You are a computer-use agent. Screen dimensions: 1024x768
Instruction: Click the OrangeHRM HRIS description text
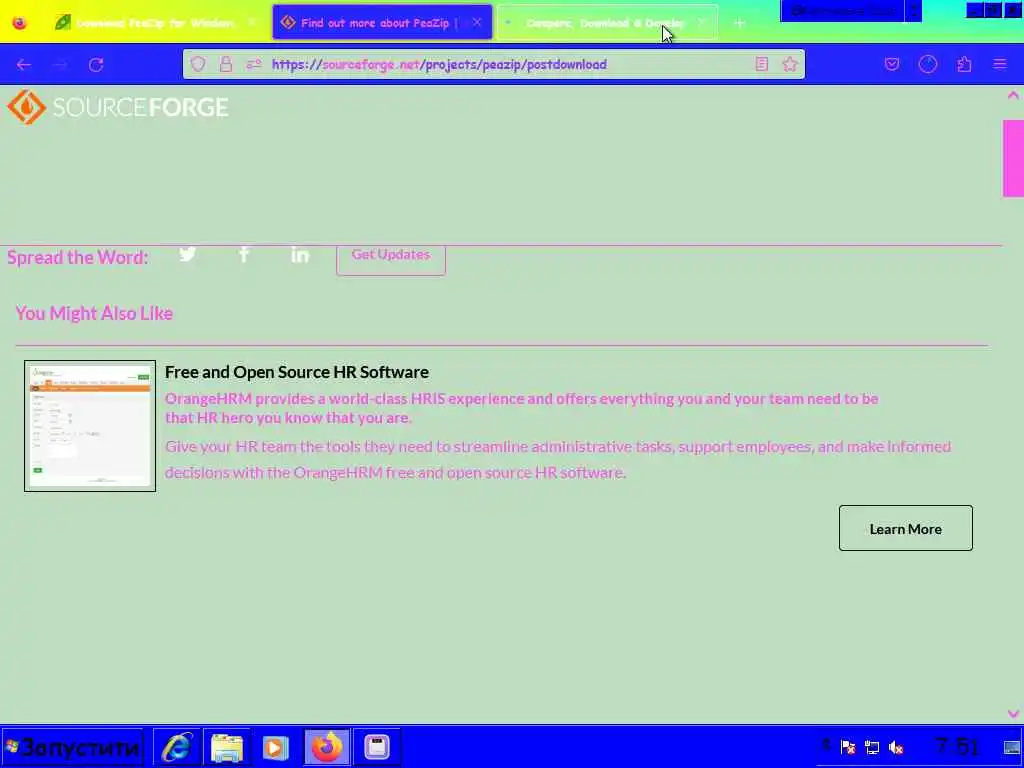click(x=521, y=408)
